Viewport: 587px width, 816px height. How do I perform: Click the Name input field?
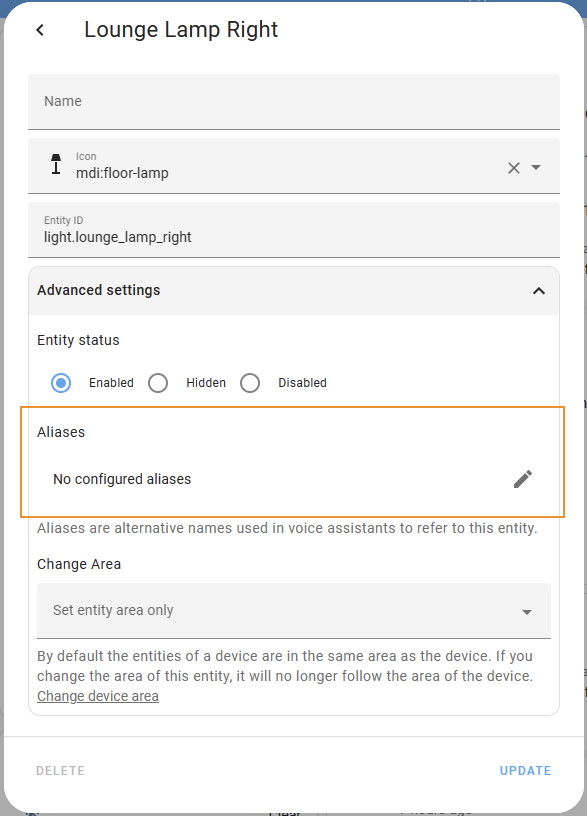(x=293, y=101)
